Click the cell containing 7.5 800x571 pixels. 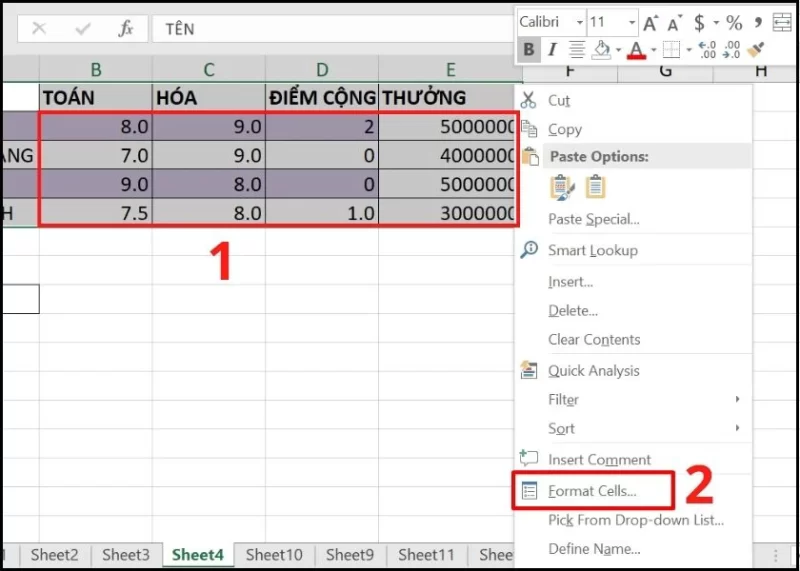point(96,212)
